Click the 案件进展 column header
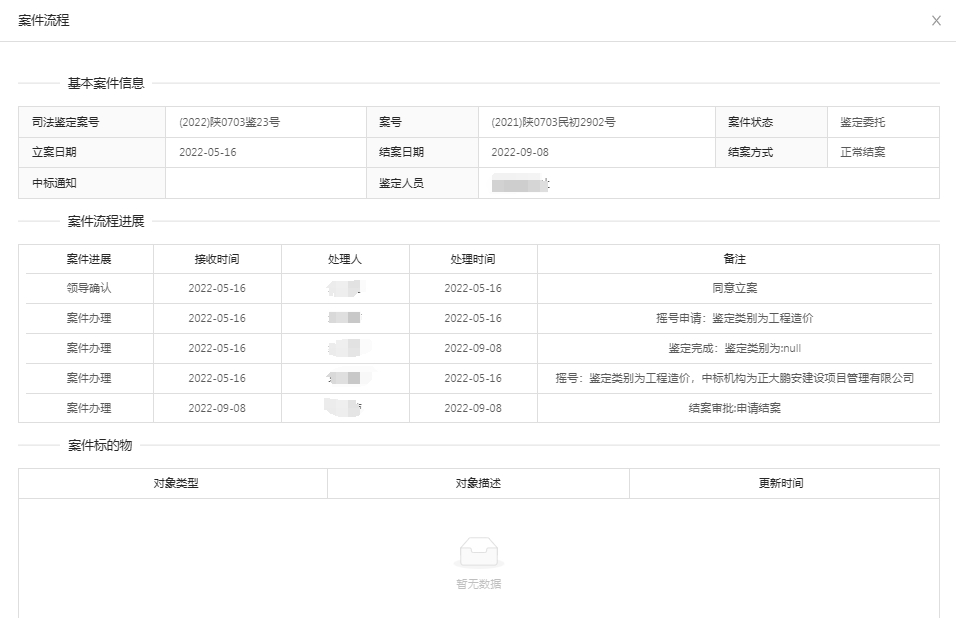Screen dimensions: 956x618 tap(89, 259)
